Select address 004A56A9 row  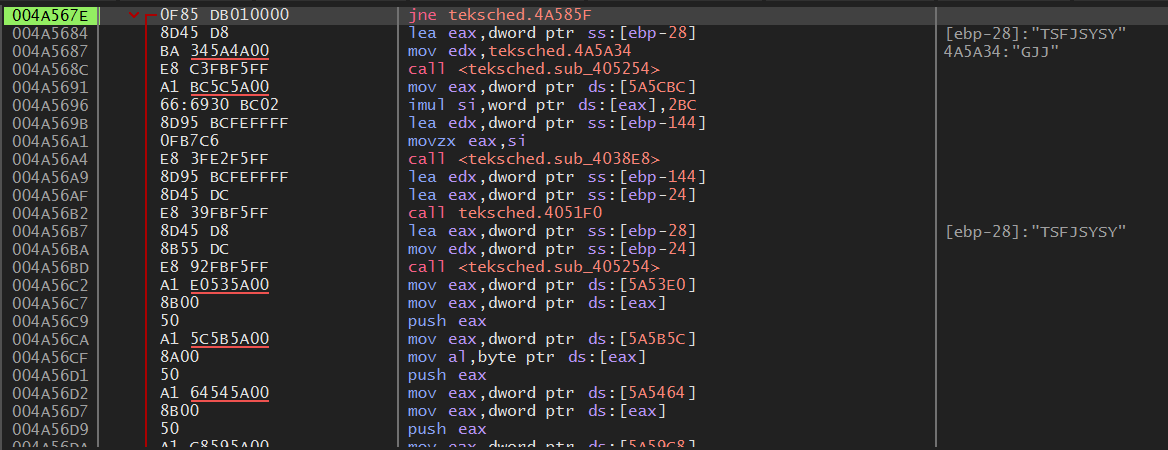[x=50, y=177]
